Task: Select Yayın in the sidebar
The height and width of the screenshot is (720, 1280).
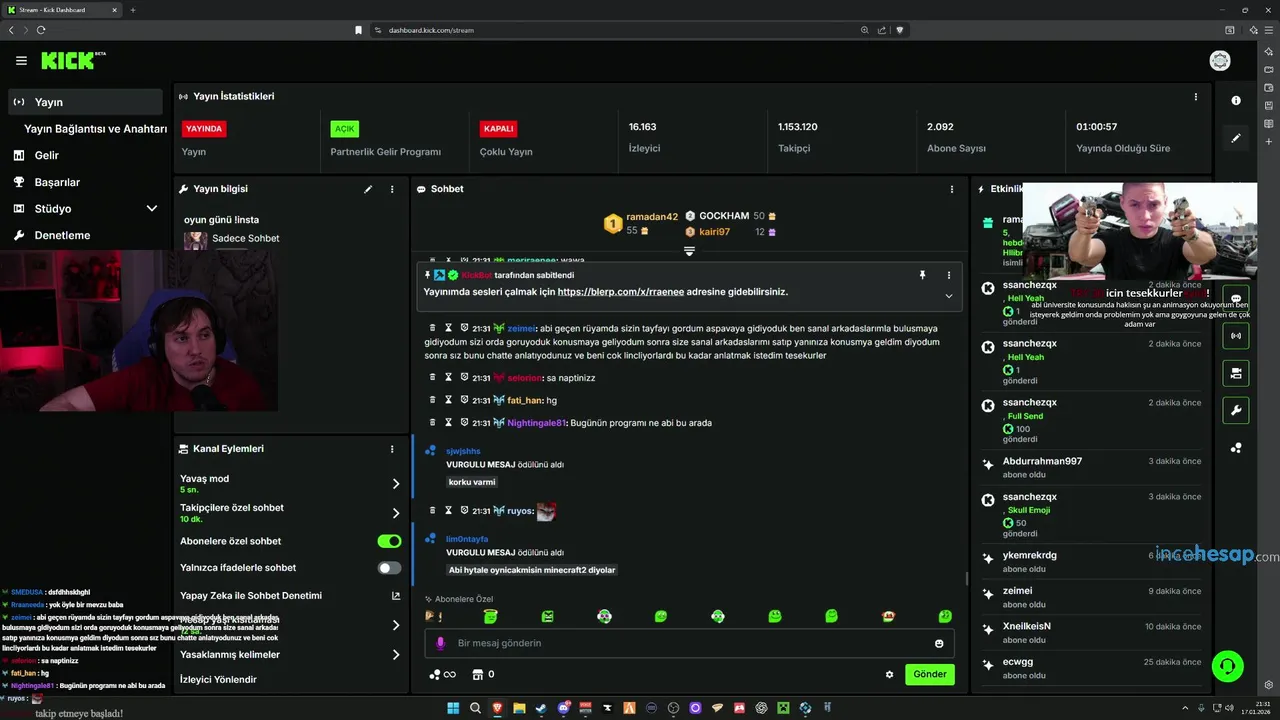Action: (86, 102)
